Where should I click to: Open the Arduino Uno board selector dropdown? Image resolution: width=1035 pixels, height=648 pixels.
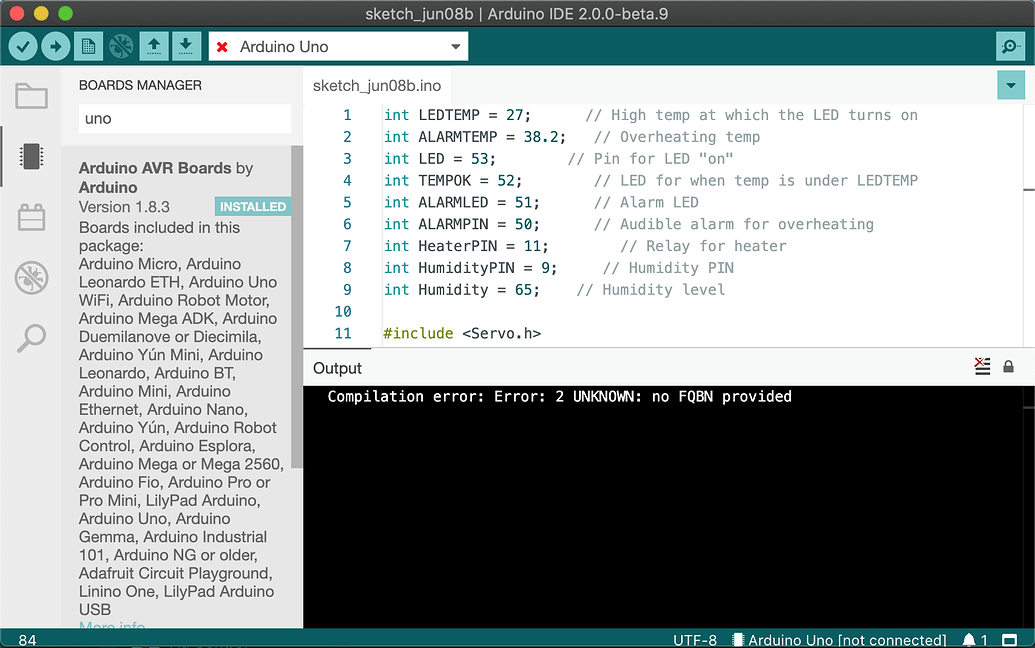point(337,46)
